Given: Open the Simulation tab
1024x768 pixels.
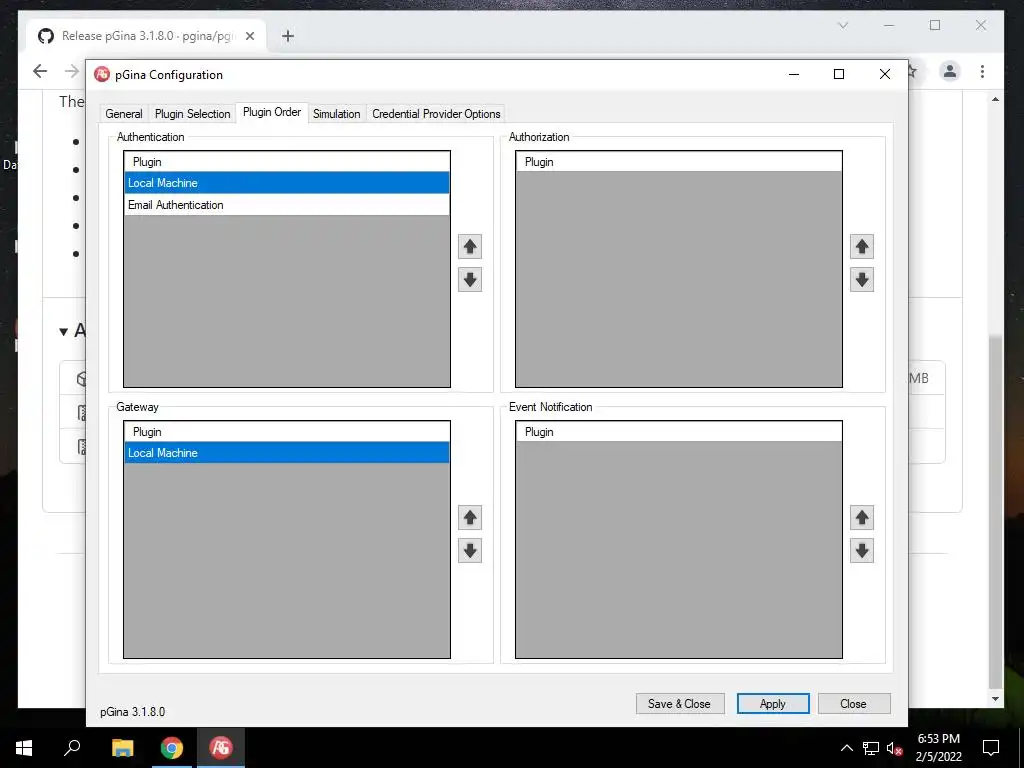Looking at the screenshot, I should [x=336, y=114].
